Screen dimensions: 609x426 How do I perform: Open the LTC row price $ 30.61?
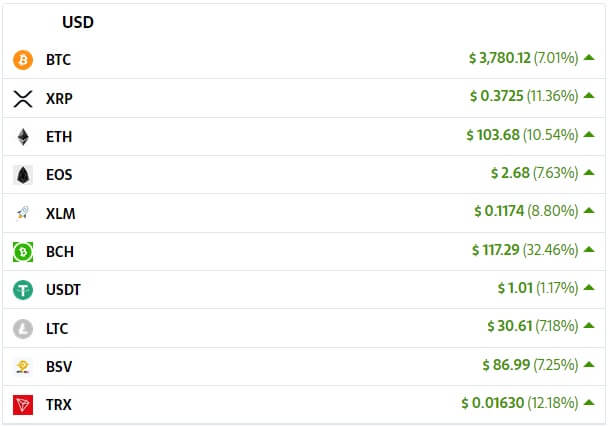point(510,326)
